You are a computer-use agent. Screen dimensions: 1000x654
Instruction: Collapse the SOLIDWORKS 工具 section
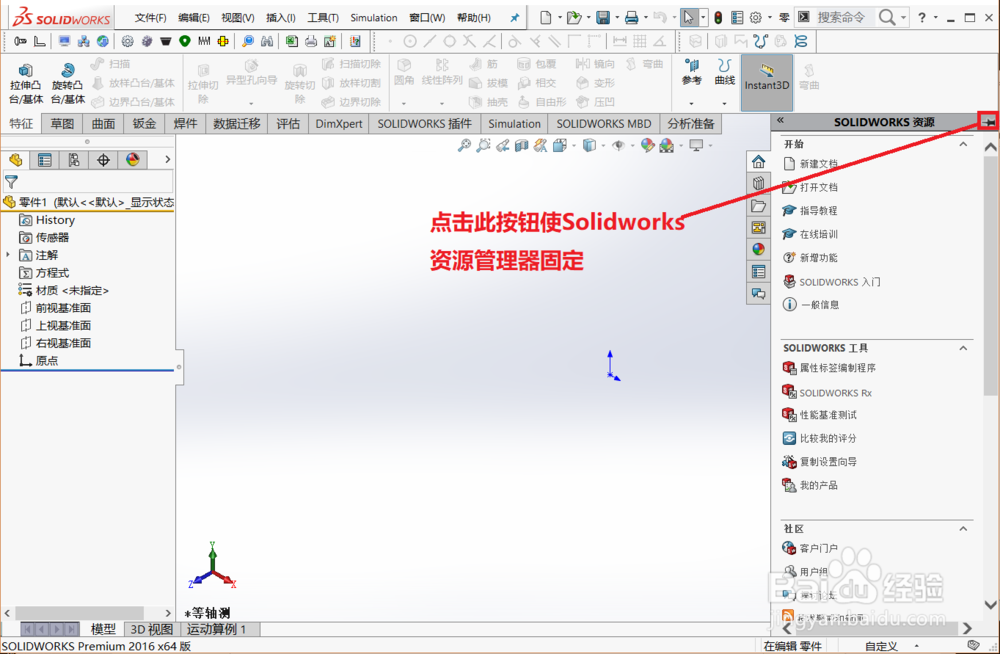[x=963, y=348]
